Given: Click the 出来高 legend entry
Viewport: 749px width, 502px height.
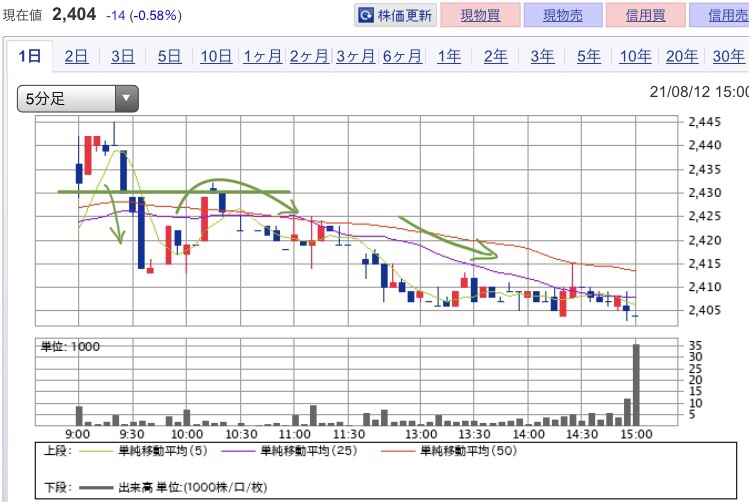Looking at the screenshot, I should point(173,487).
